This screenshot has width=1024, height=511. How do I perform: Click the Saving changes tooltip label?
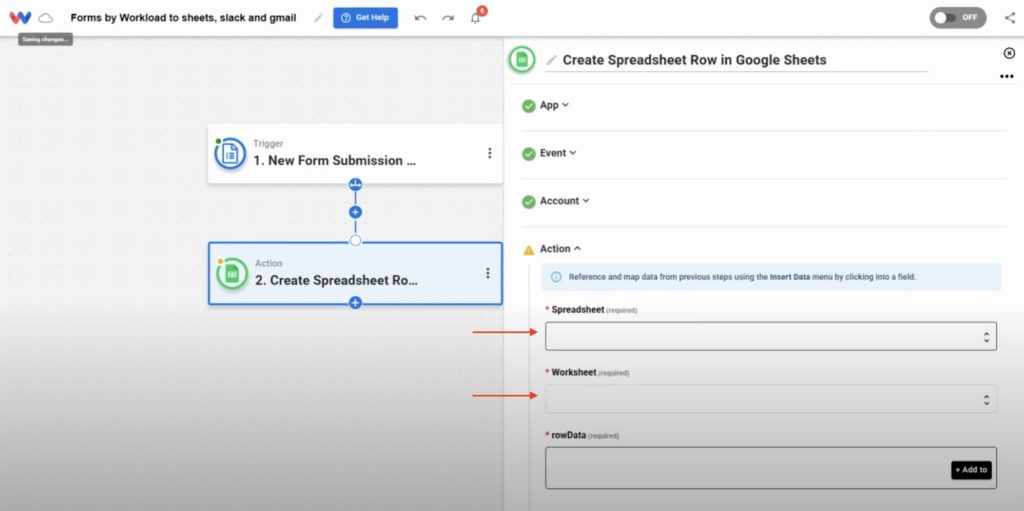[x=45, y=39]
